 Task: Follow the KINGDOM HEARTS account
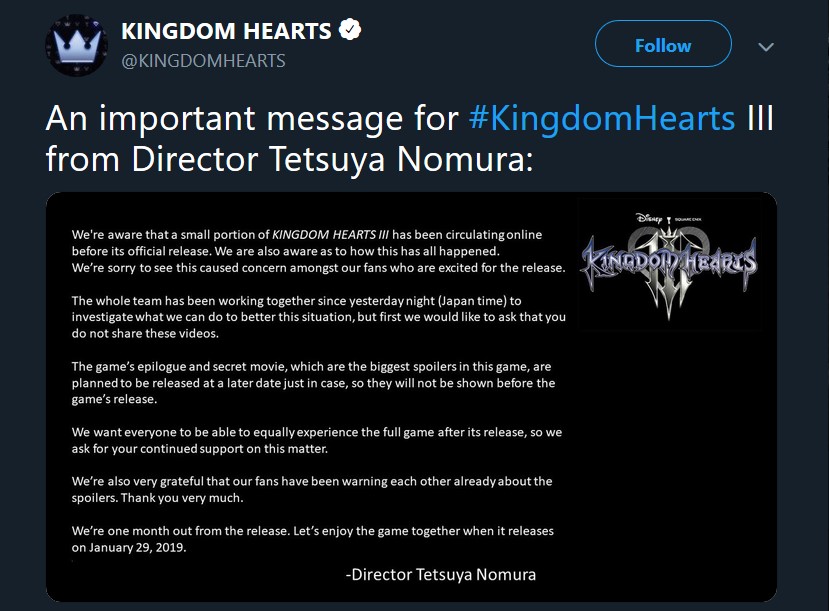pos(662,46)
